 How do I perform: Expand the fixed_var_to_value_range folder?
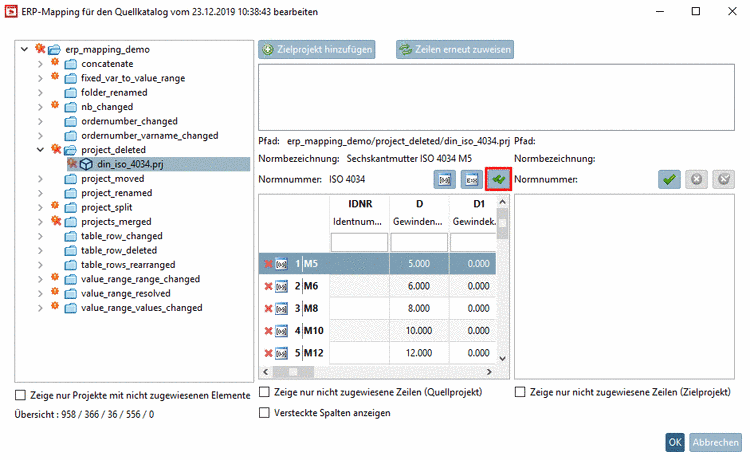40,78
